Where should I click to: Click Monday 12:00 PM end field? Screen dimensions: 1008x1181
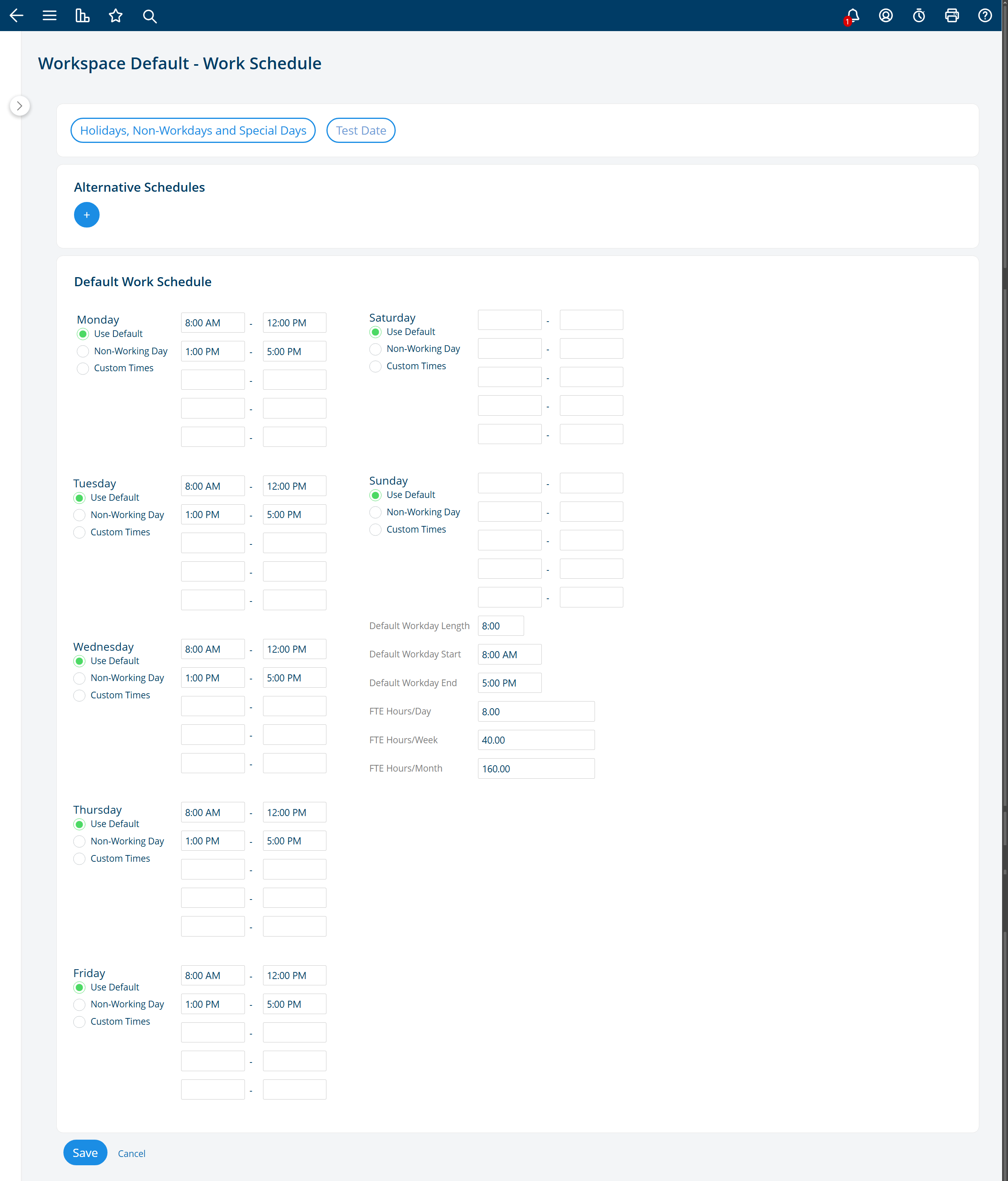[x=294, y=322]
